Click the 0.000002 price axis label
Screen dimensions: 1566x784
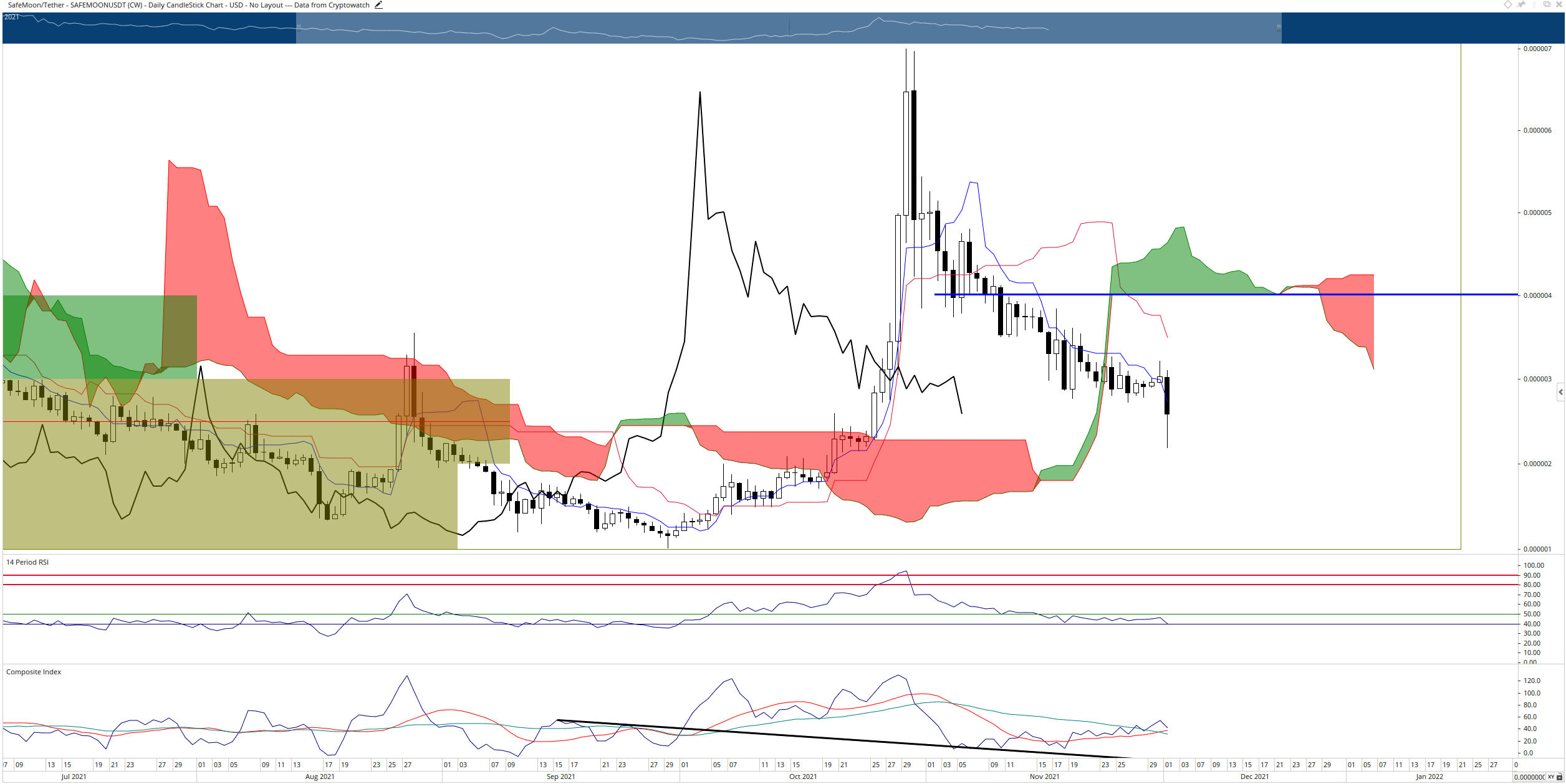click(1537, 464)
